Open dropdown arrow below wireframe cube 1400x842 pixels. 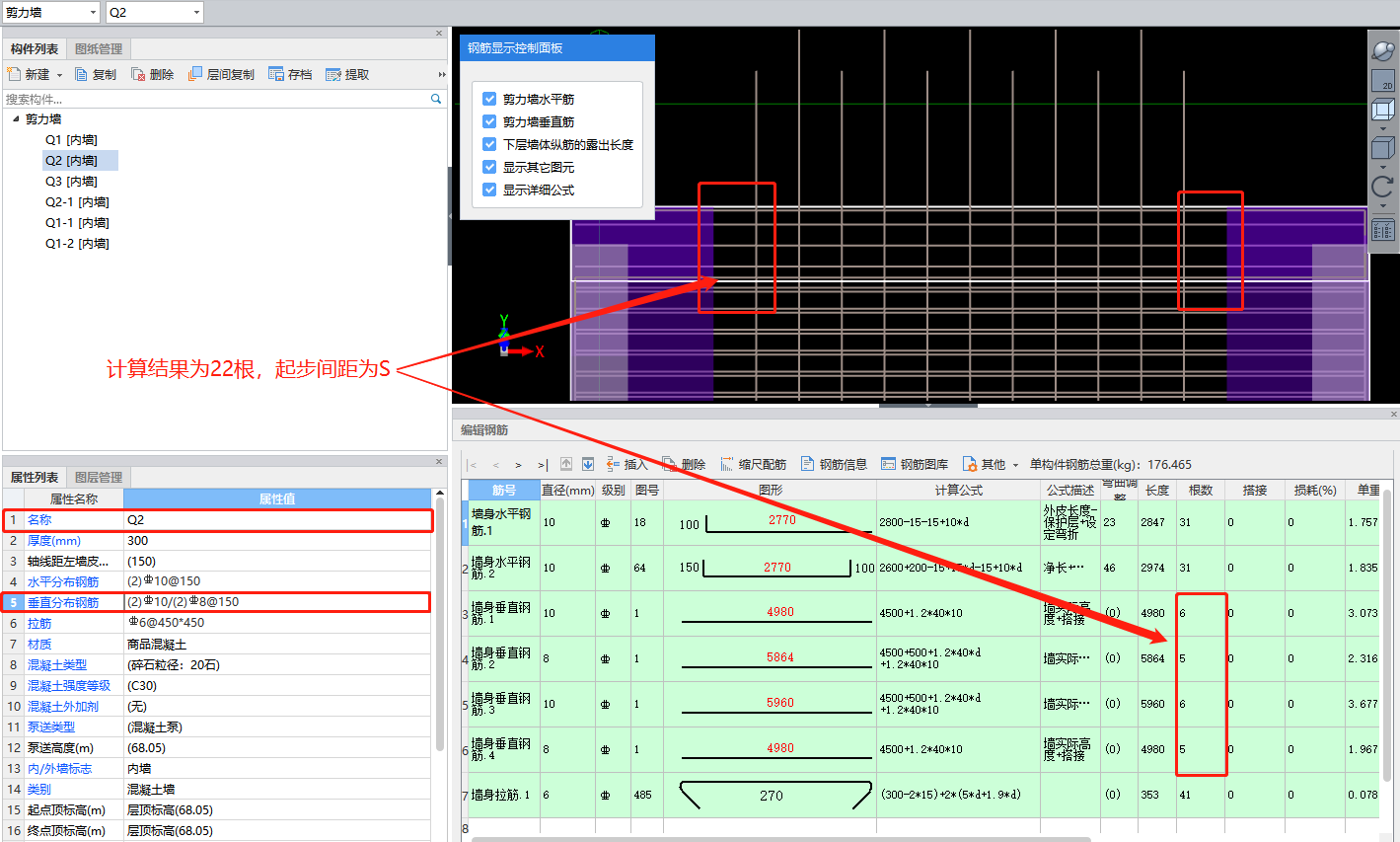click(x=1383, y=129)
